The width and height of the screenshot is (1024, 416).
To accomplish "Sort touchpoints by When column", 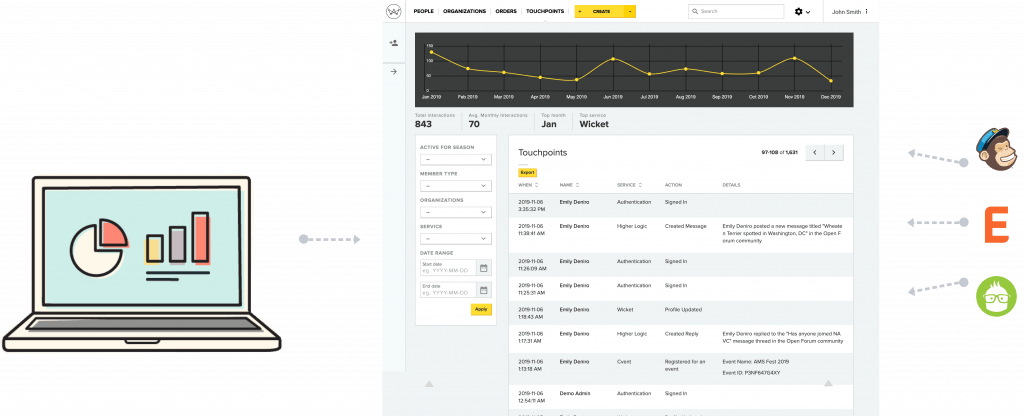I will 528,185.
